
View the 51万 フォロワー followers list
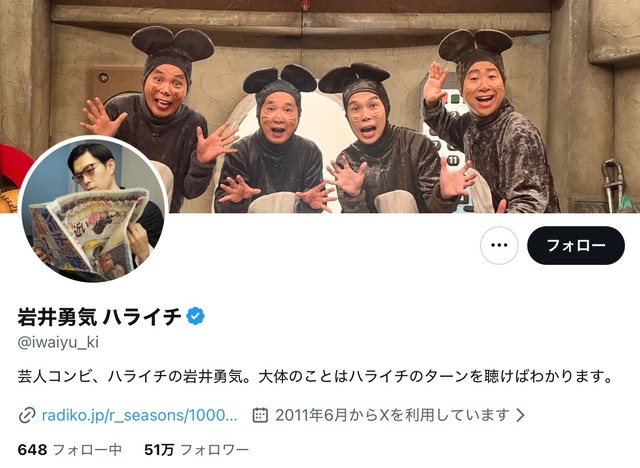[196, 450]
